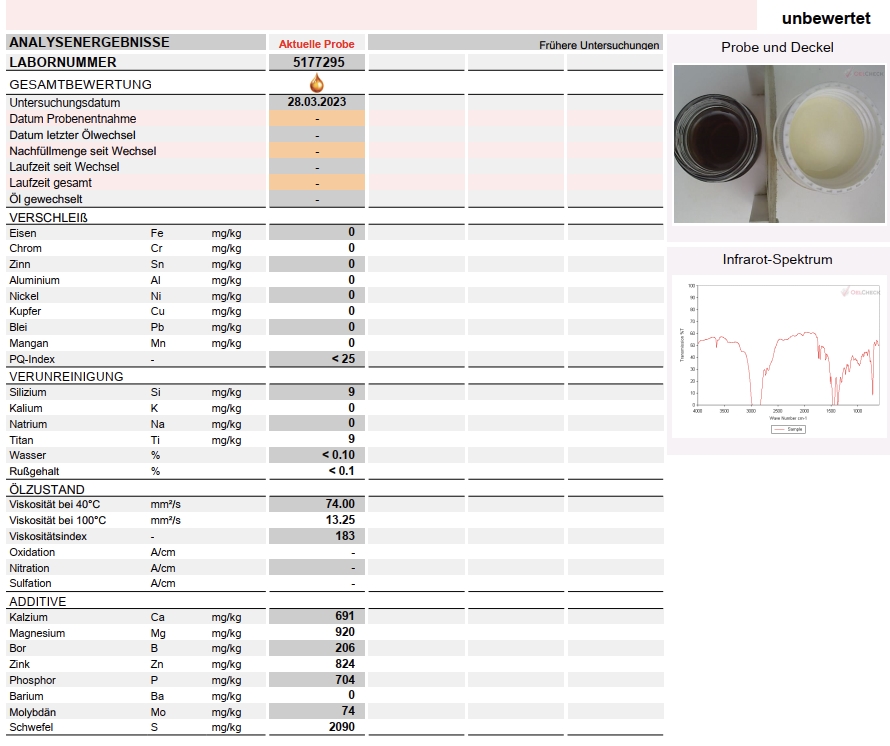Select the ADDITIVE section heading
This screenshot has width=890, height=746.
point(38,601)
